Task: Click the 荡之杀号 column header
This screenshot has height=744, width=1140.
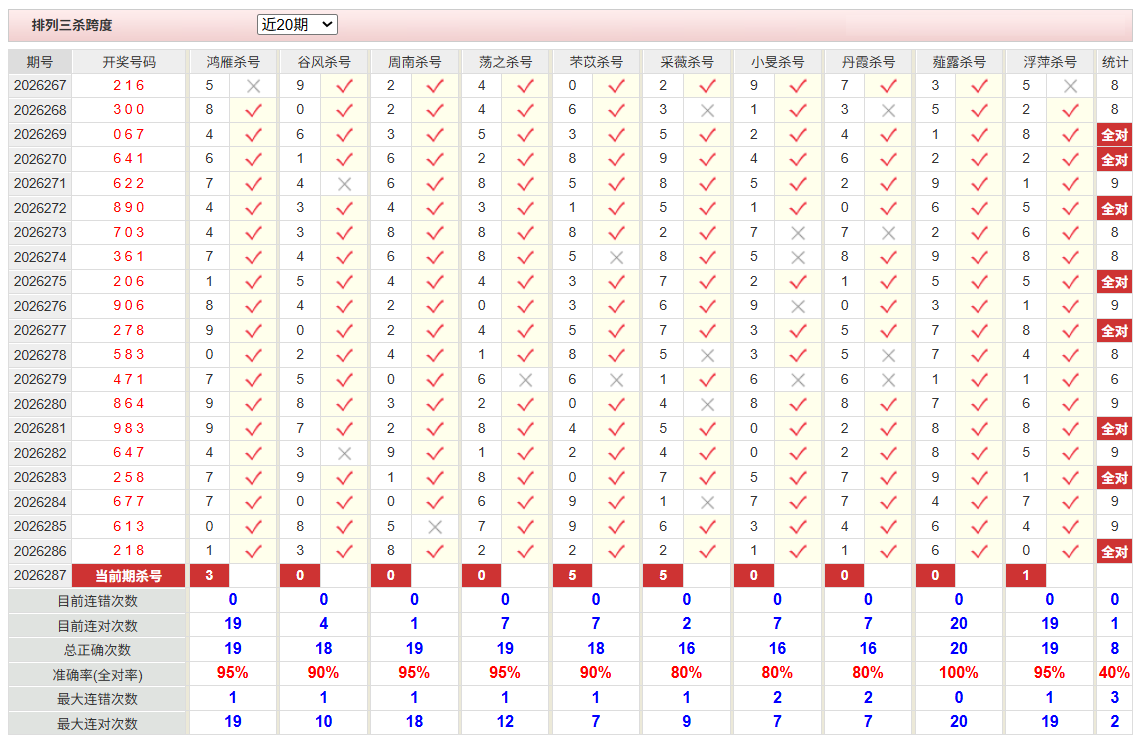Action: click(505, 62)
